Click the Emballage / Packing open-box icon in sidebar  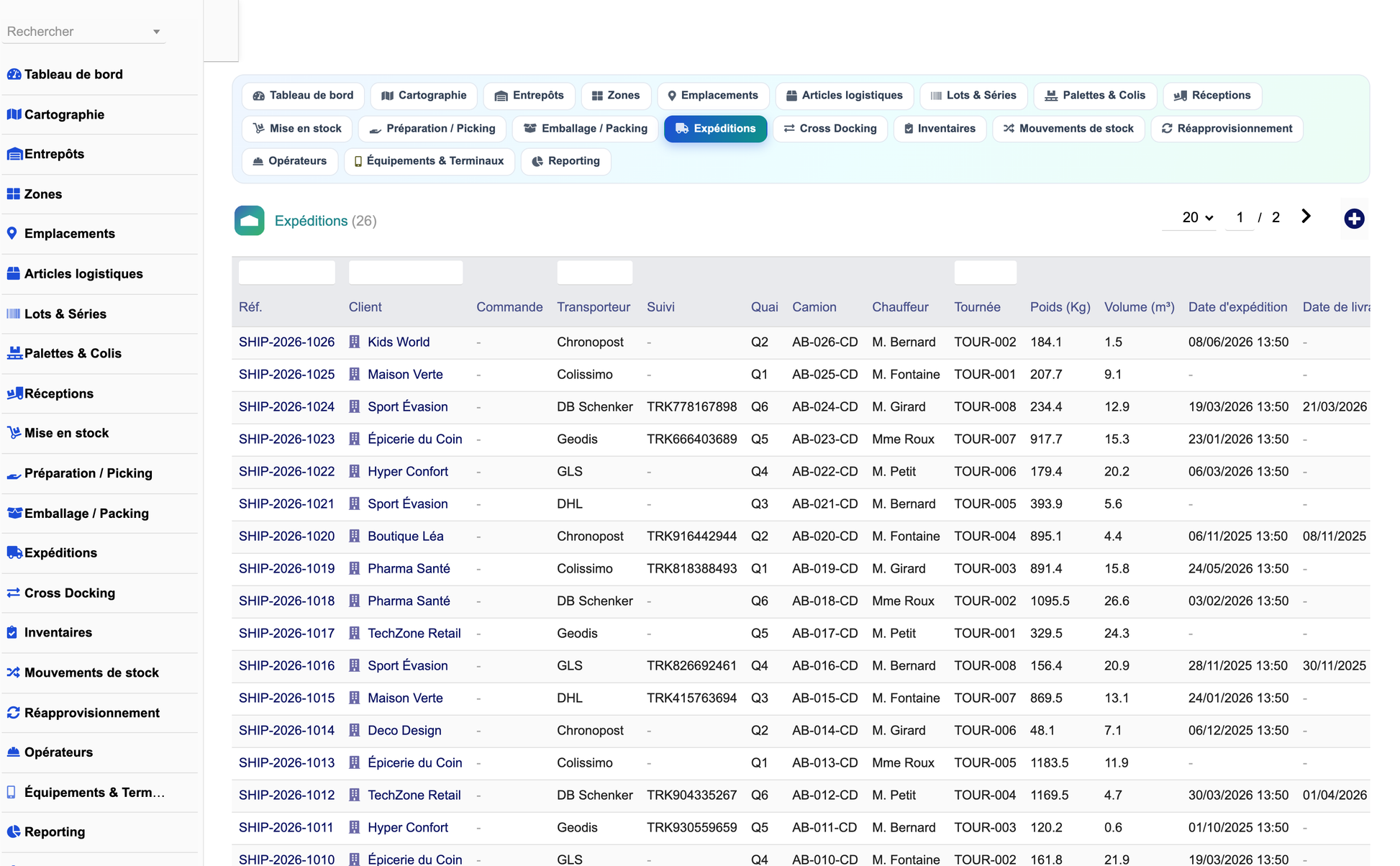pyautogui.click(x=14, y=514)
